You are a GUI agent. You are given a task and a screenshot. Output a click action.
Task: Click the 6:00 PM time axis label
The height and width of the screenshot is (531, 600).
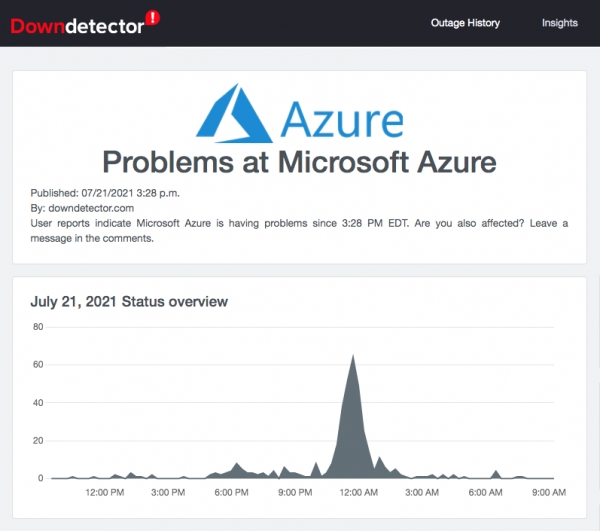231,493
